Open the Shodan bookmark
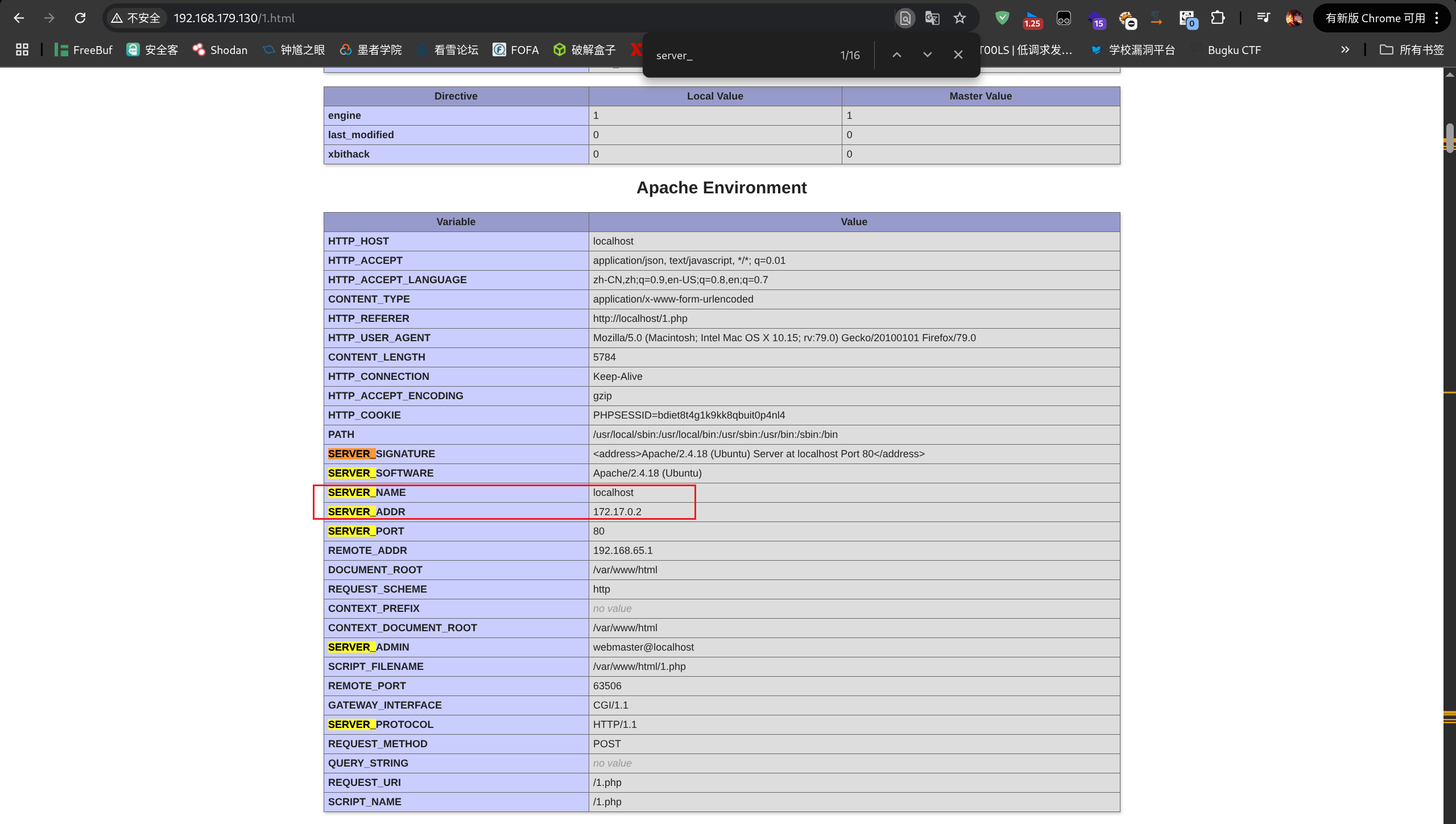The image size is (1456, 824). tap(220, 50)
